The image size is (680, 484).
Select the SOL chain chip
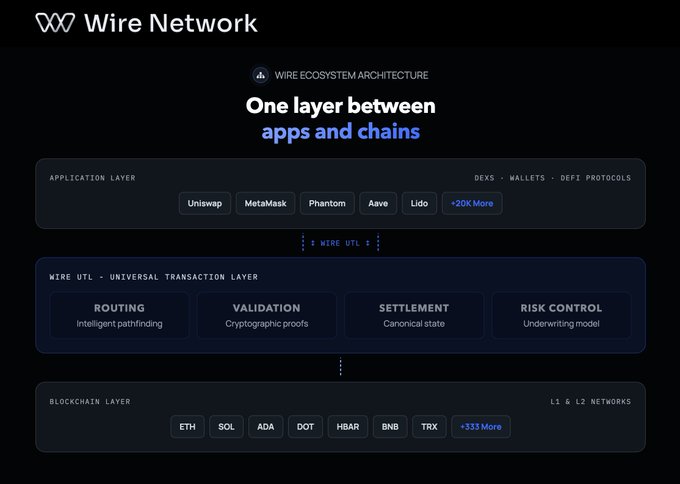(226, 427)
